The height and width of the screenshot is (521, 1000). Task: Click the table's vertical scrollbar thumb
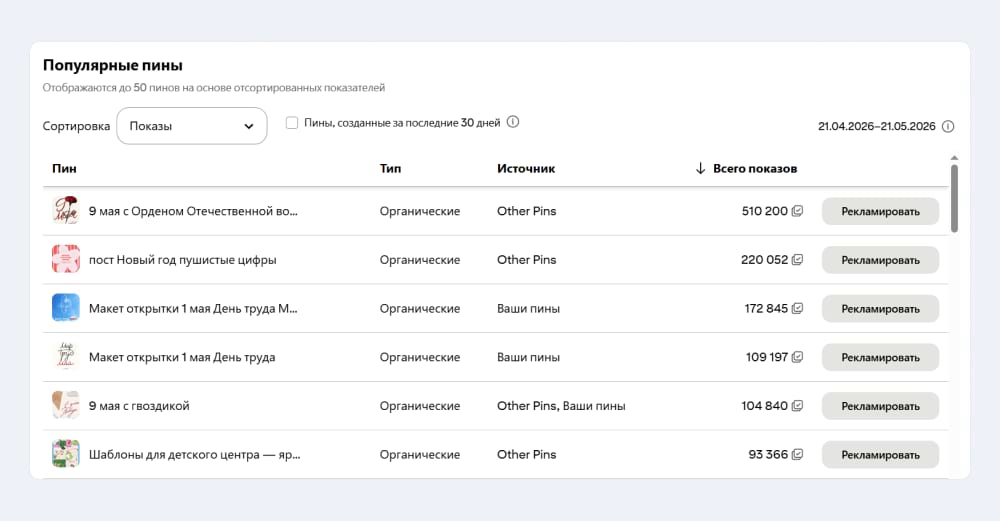click(x=954, y=198)
